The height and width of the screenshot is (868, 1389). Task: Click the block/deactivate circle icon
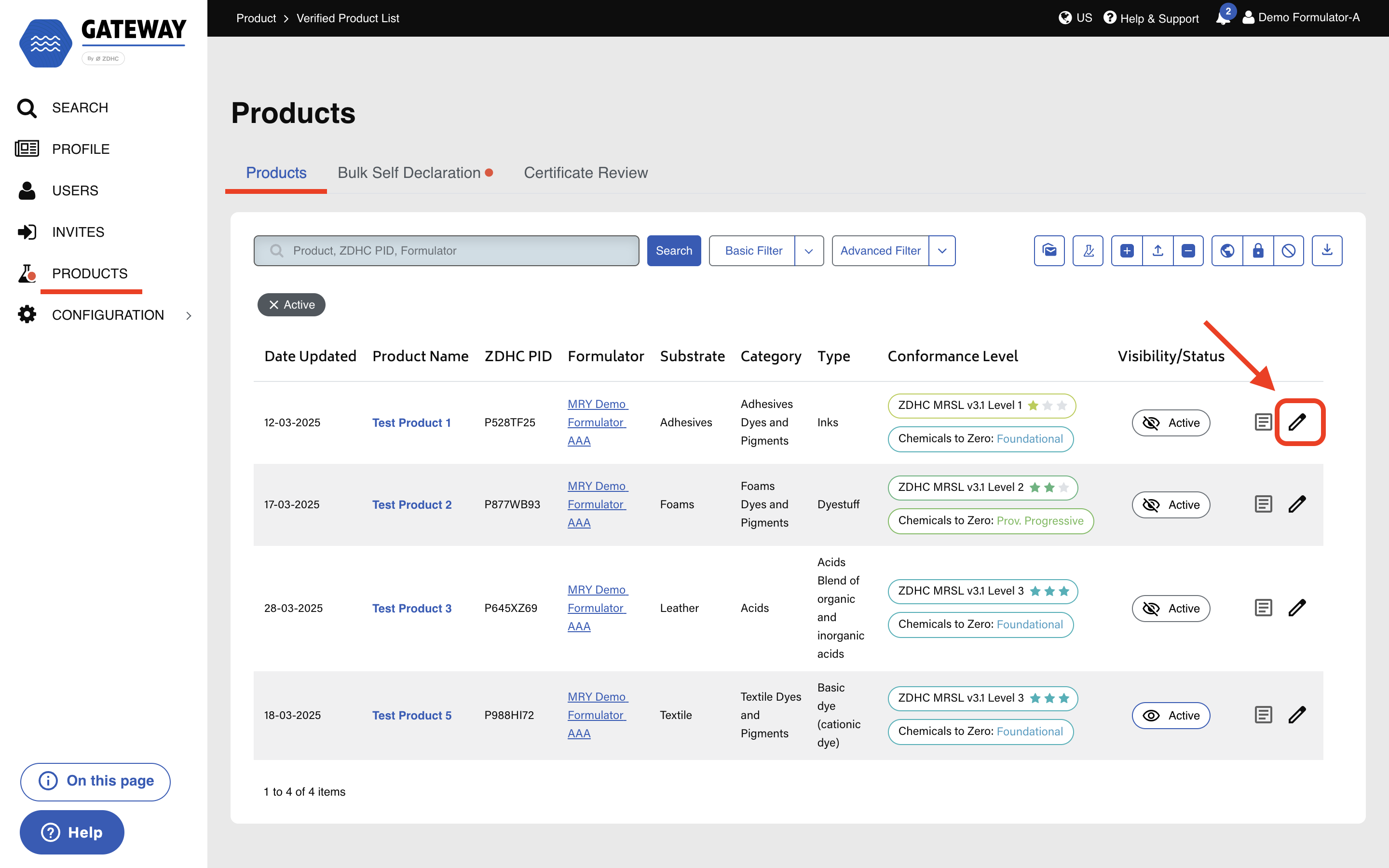(1289, 251)
